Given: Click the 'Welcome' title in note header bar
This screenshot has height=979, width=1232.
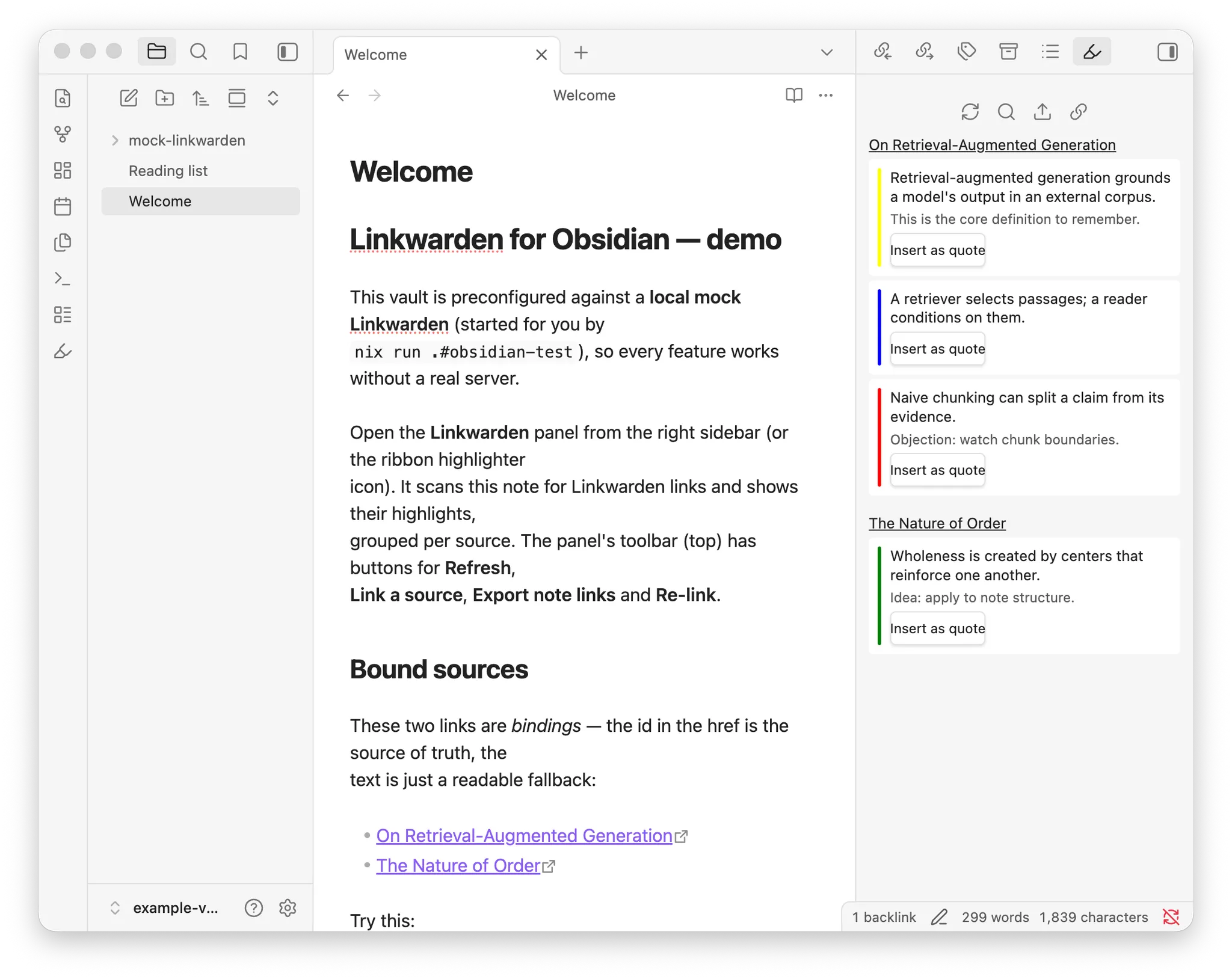Looking at the screenshot, I should [x=584, y=96].
